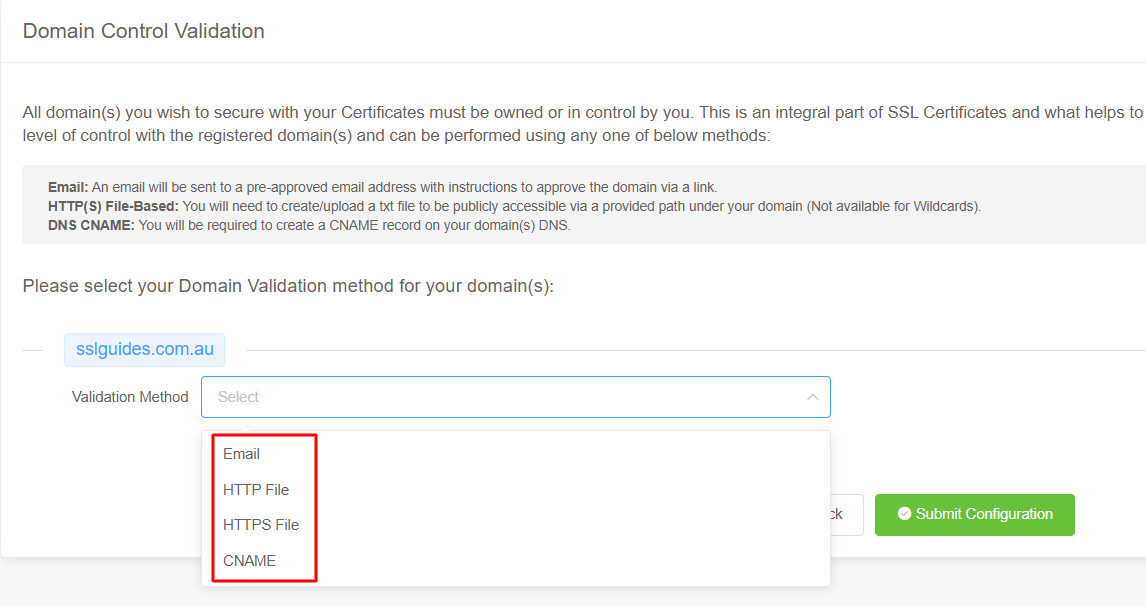Click the Validation Method label
This screenshot has width=1146, height=606.
click(130, 397)
